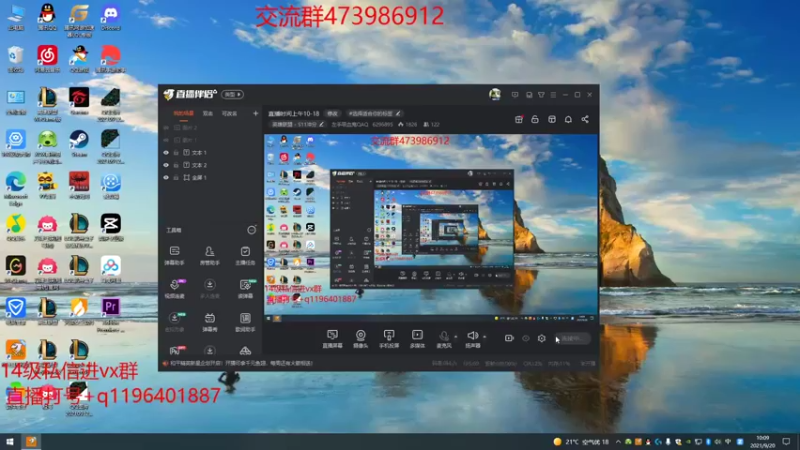Screen dimensions: 800x450
Task: Open the 房管助手 tool icon
Action: pyautogui.click(x=210, y=255)
